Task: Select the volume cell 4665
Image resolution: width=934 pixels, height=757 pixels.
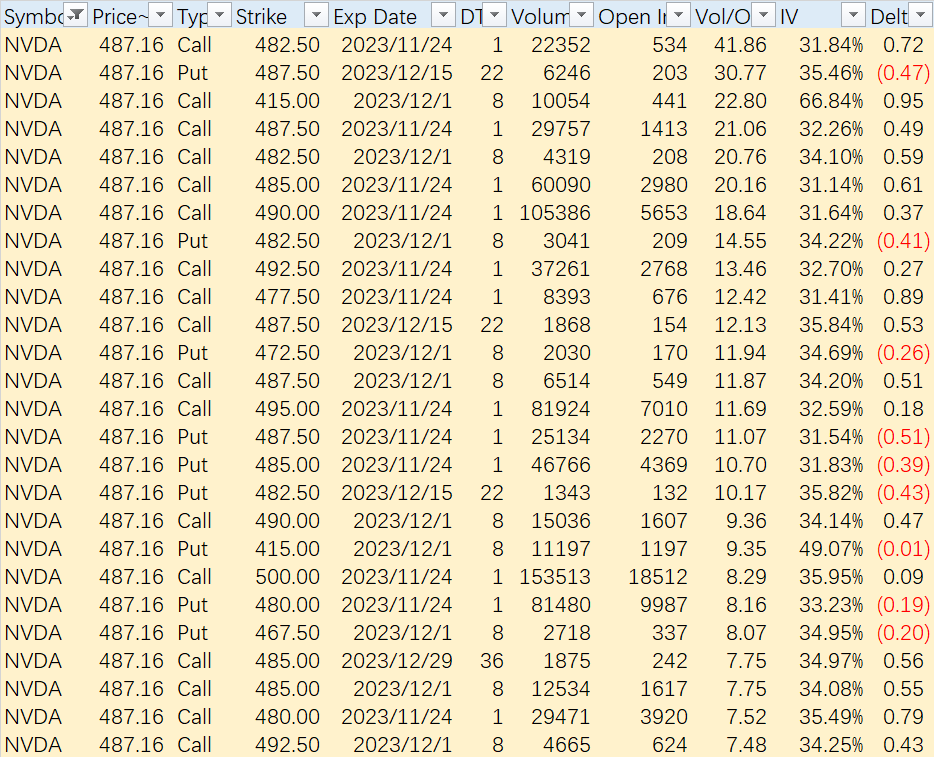Action: [x=566, y=744]
